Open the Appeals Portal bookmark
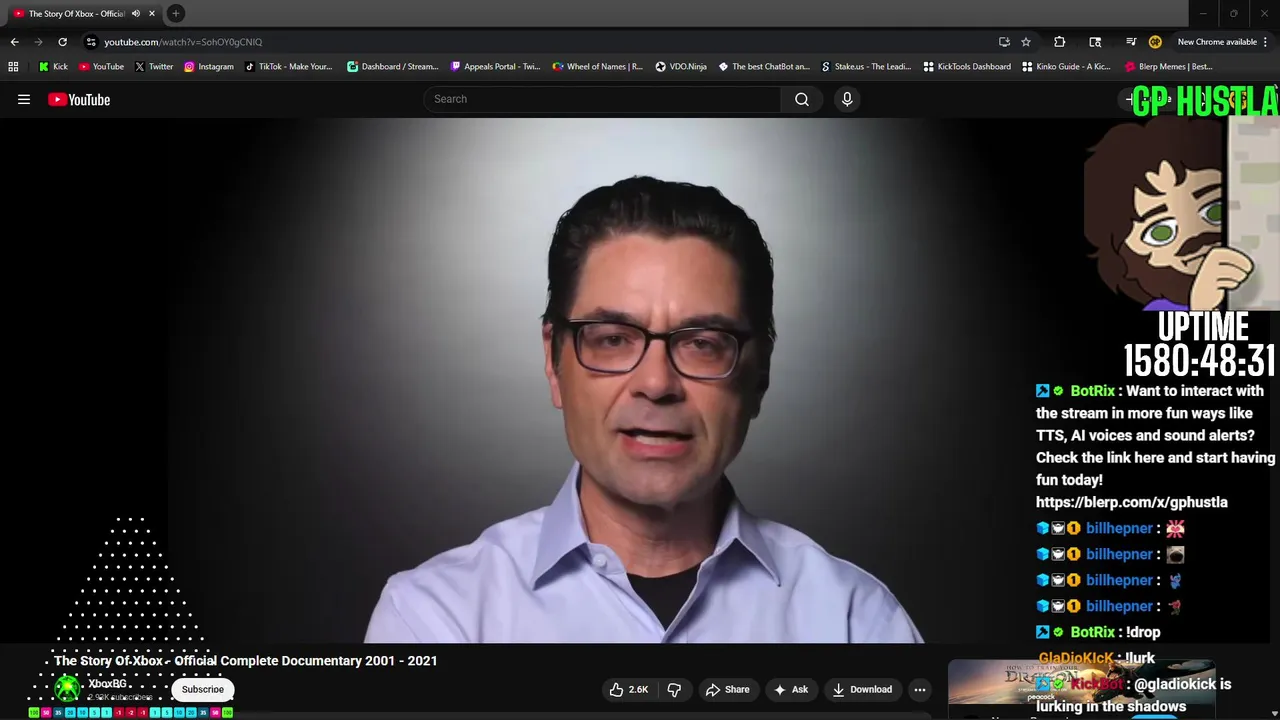The height and width of the screenshot is (720, 1280). [495, 67]
